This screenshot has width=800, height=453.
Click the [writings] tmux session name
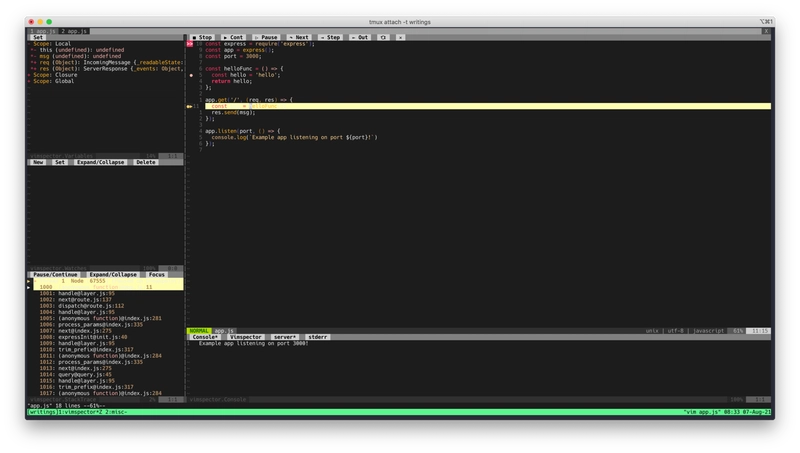click(x=43, y=412)
